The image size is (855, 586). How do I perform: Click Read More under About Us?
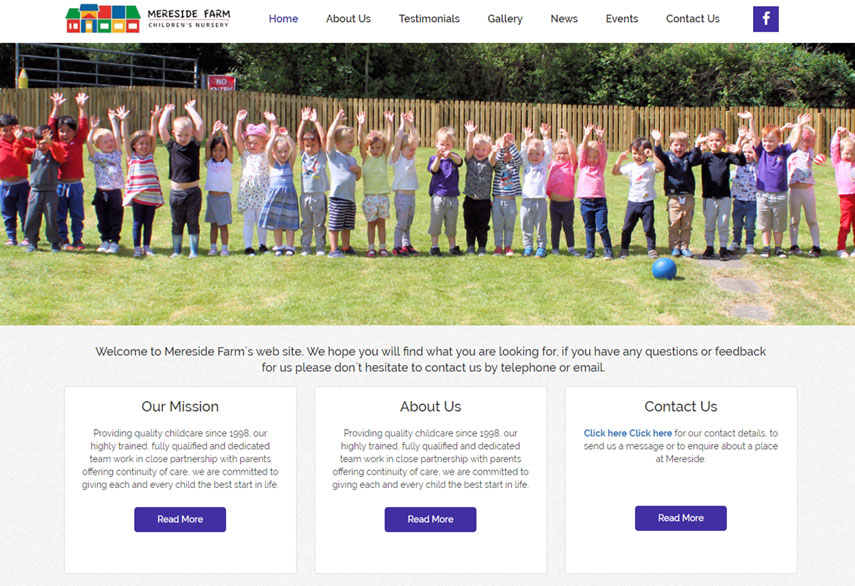(x=430, y=519)
